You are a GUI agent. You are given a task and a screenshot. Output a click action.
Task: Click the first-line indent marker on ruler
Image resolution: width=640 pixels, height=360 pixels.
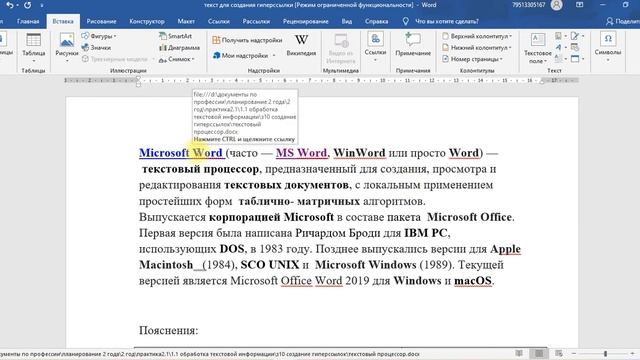(x=138, y=78)
